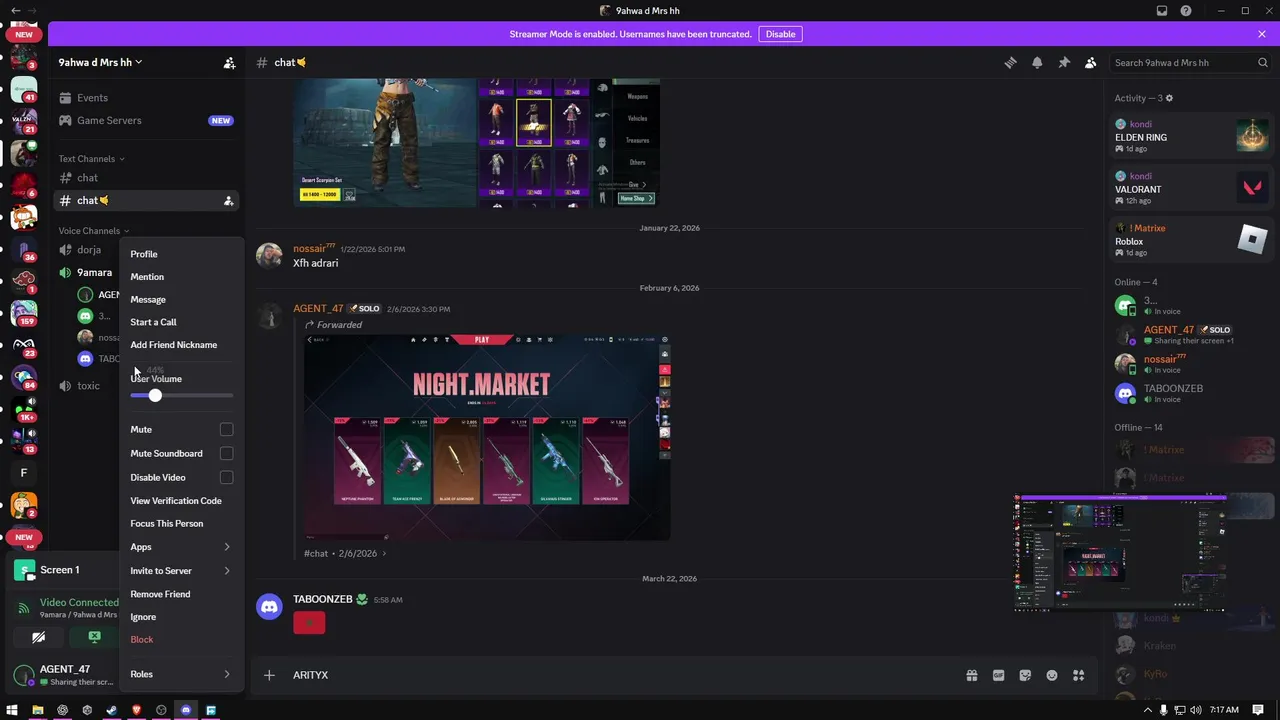Select View Verification Code
Screen dimensions: 1280x720
182,501
